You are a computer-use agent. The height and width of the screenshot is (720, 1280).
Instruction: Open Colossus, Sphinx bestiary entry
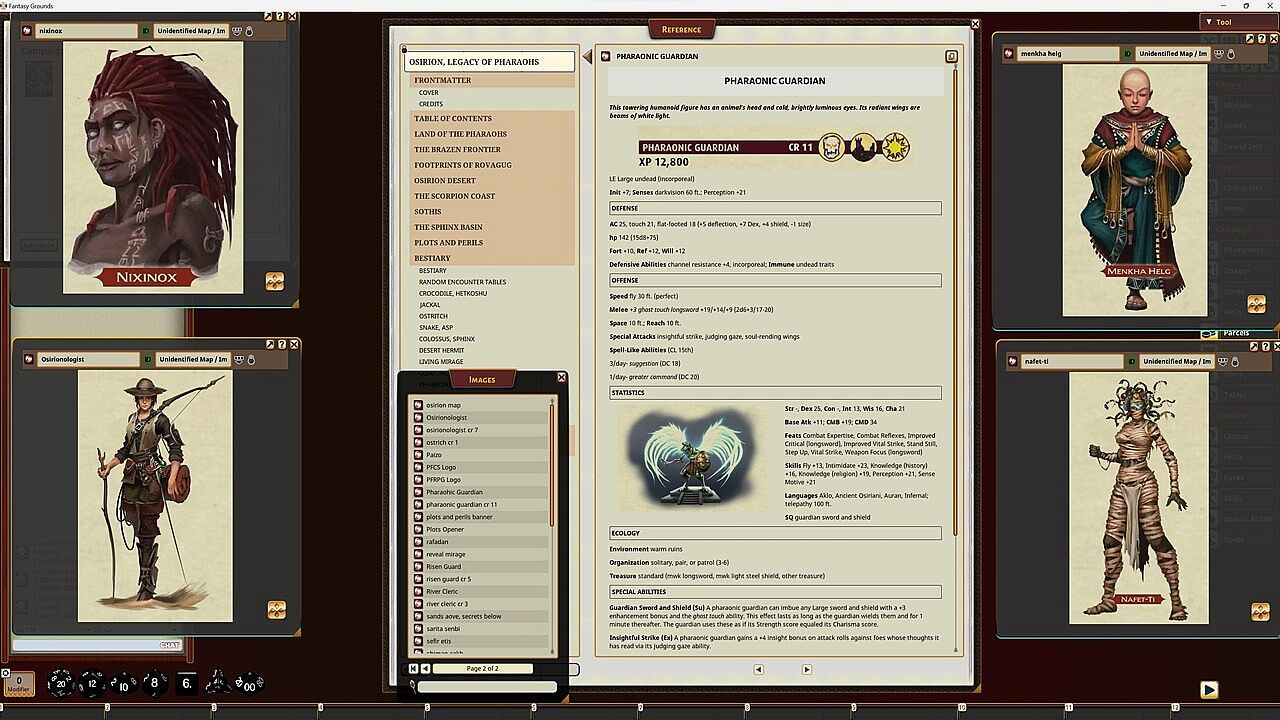pos(447,339)
